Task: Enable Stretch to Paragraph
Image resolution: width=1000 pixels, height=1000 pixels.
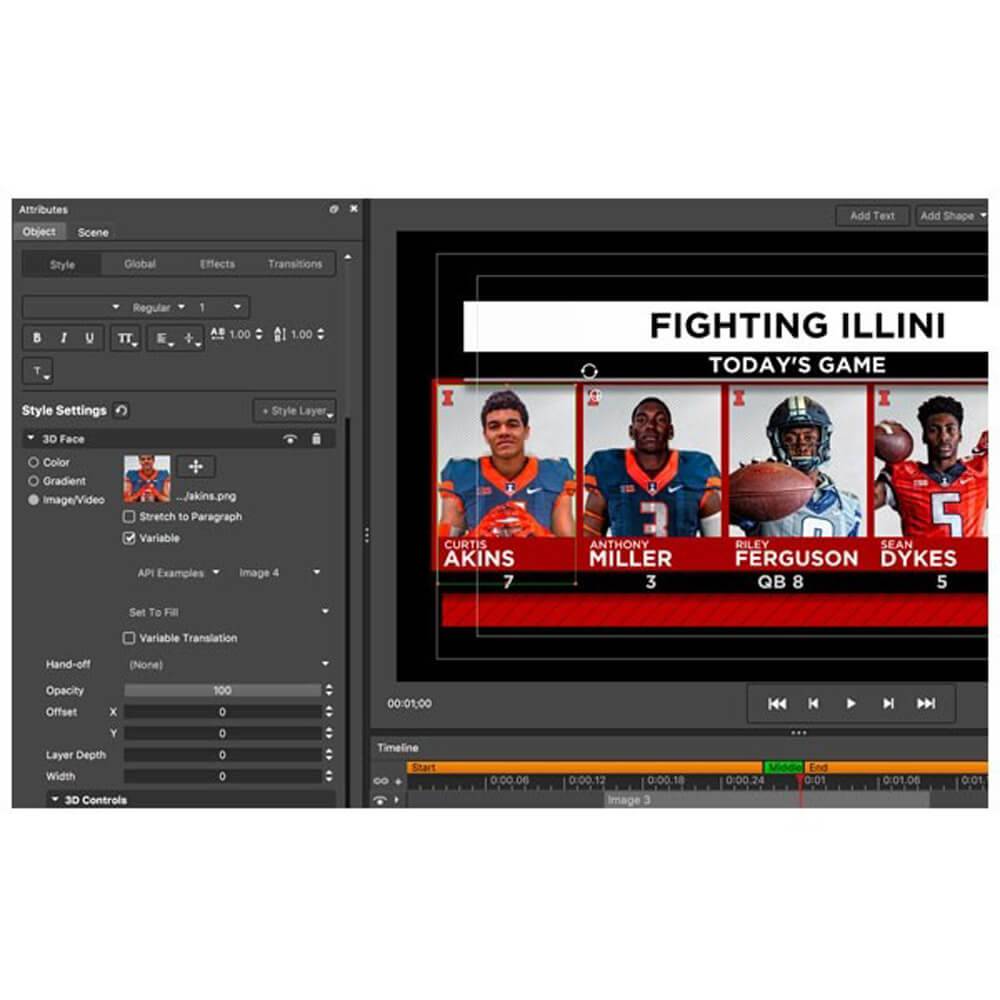Action: (129, 516)
